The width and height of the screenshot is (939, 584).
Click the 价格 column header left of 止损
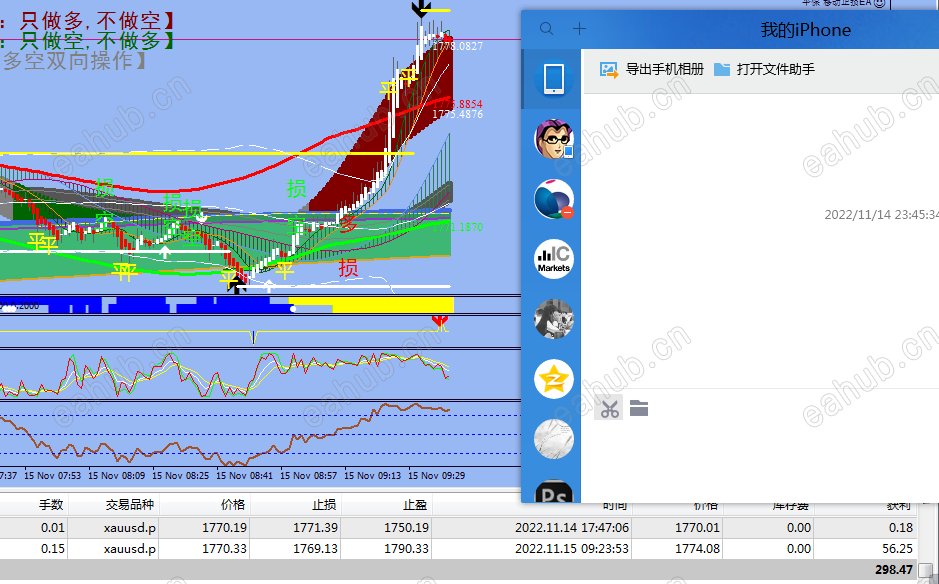233,505
